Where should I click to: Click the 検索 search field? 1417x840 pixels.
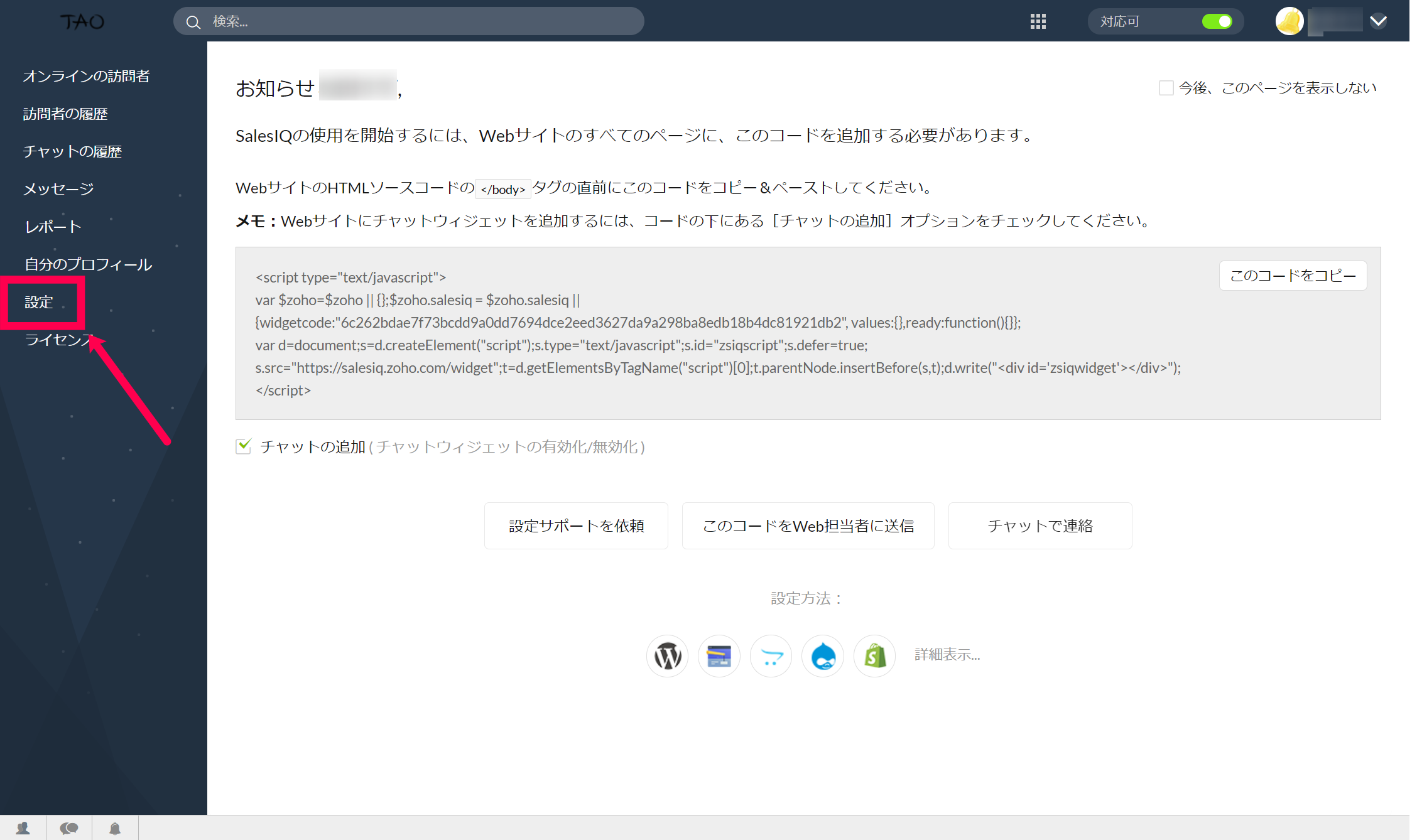click(408, 21)
